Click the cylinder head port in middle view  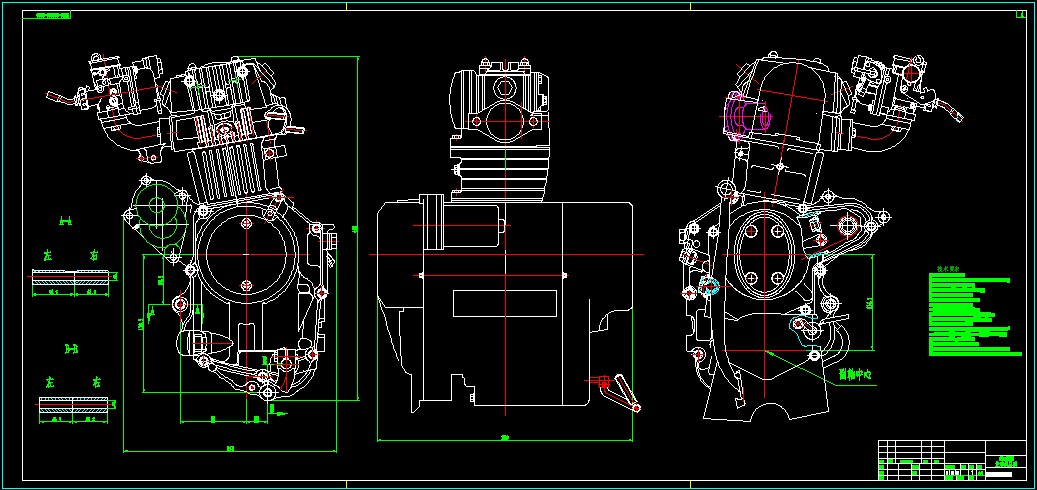(x=505, y=87)
